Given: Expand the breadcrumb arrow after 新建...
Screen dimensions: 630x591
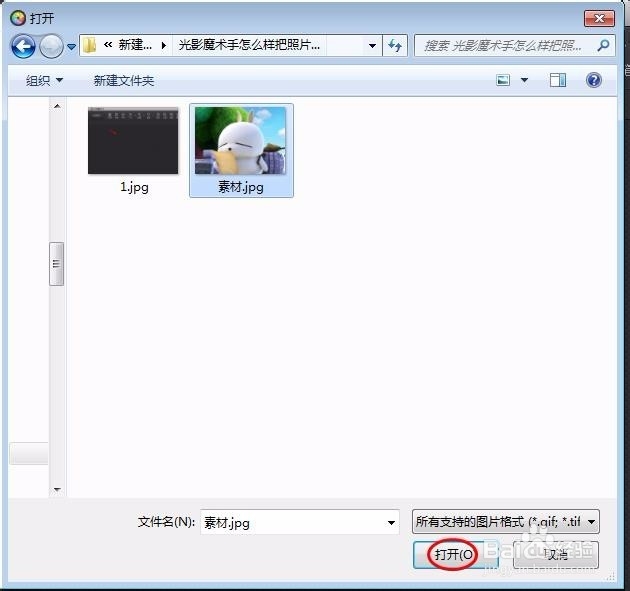Looking at the screenshot, I should coord(164,45).
